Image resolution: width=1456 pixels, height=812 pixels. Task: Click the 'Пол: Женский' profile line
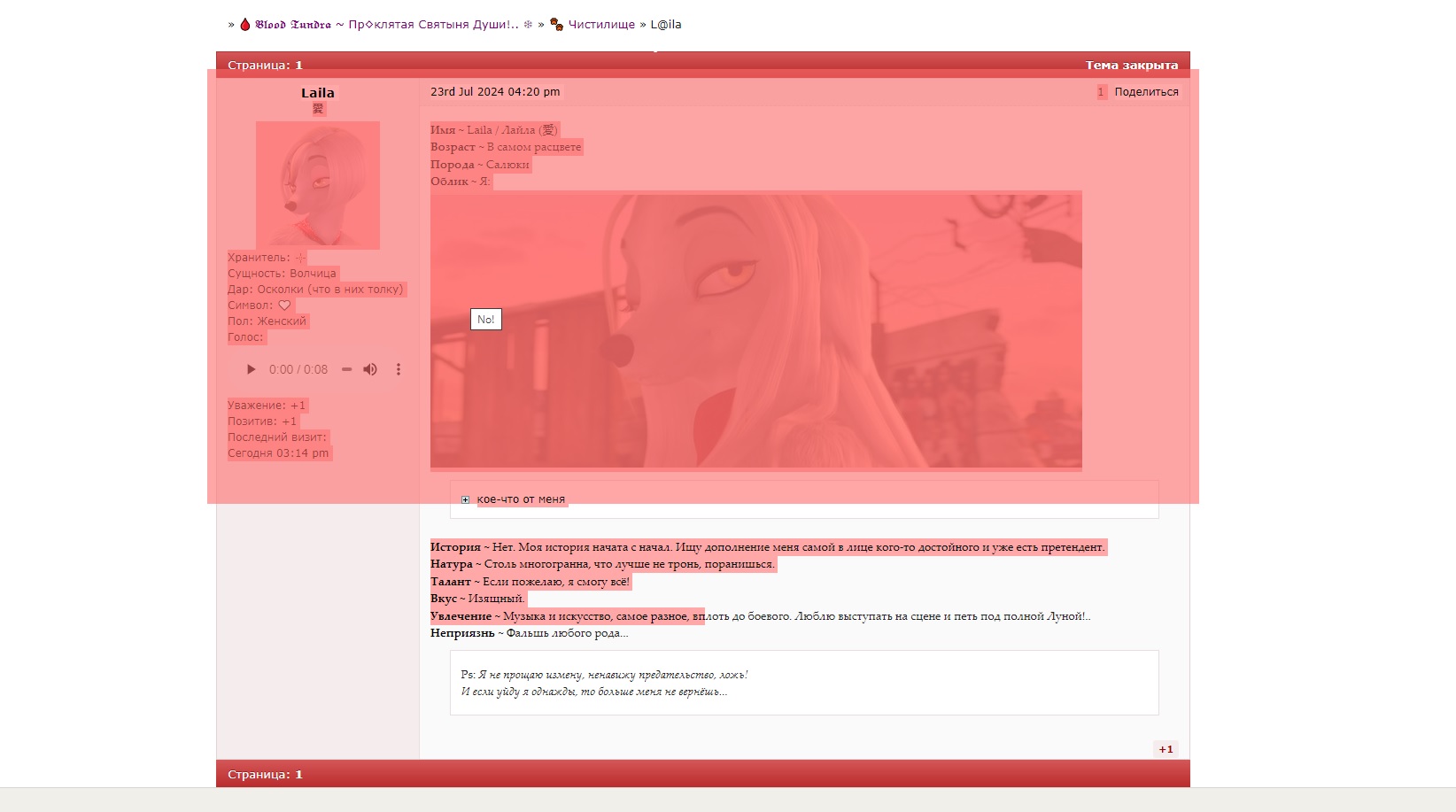(x=267, y=321)
